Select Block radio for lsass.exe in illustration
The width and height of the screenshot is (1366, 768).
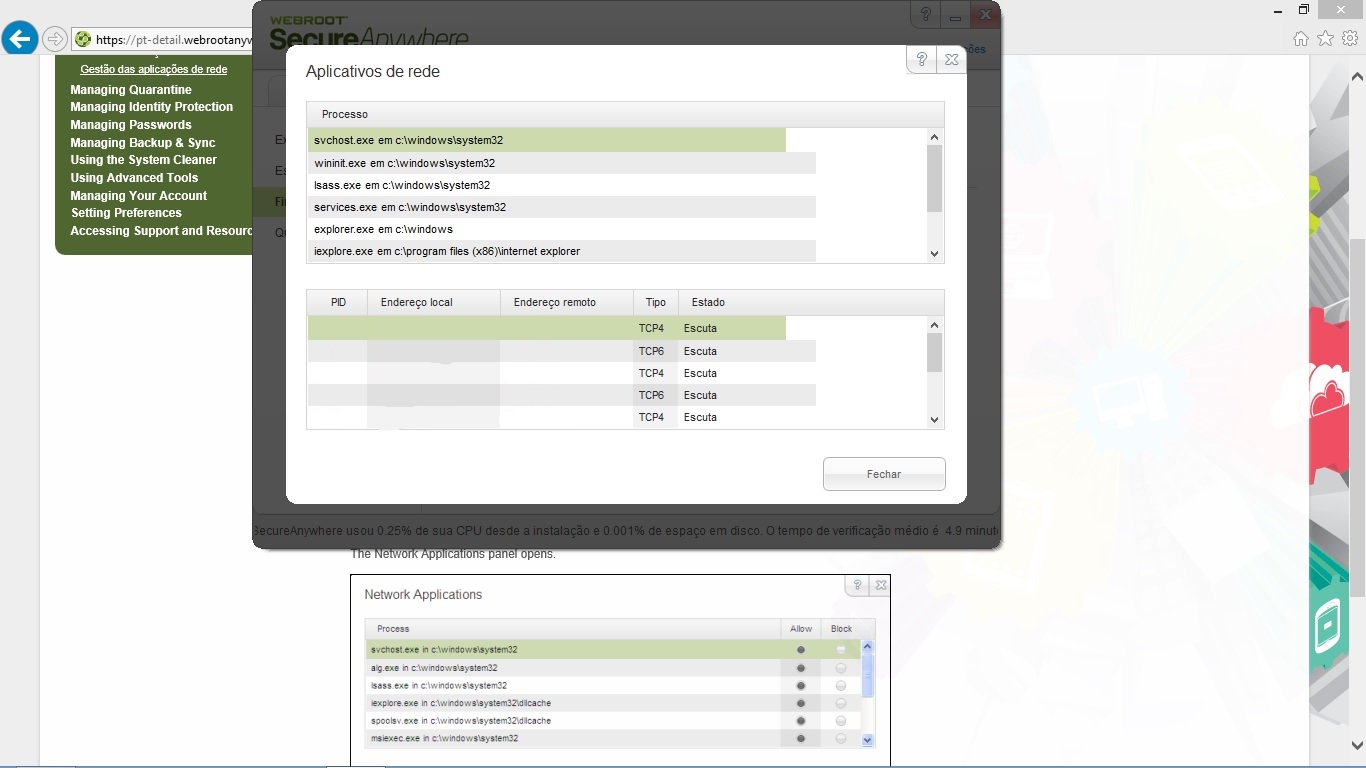click(841, 685)
